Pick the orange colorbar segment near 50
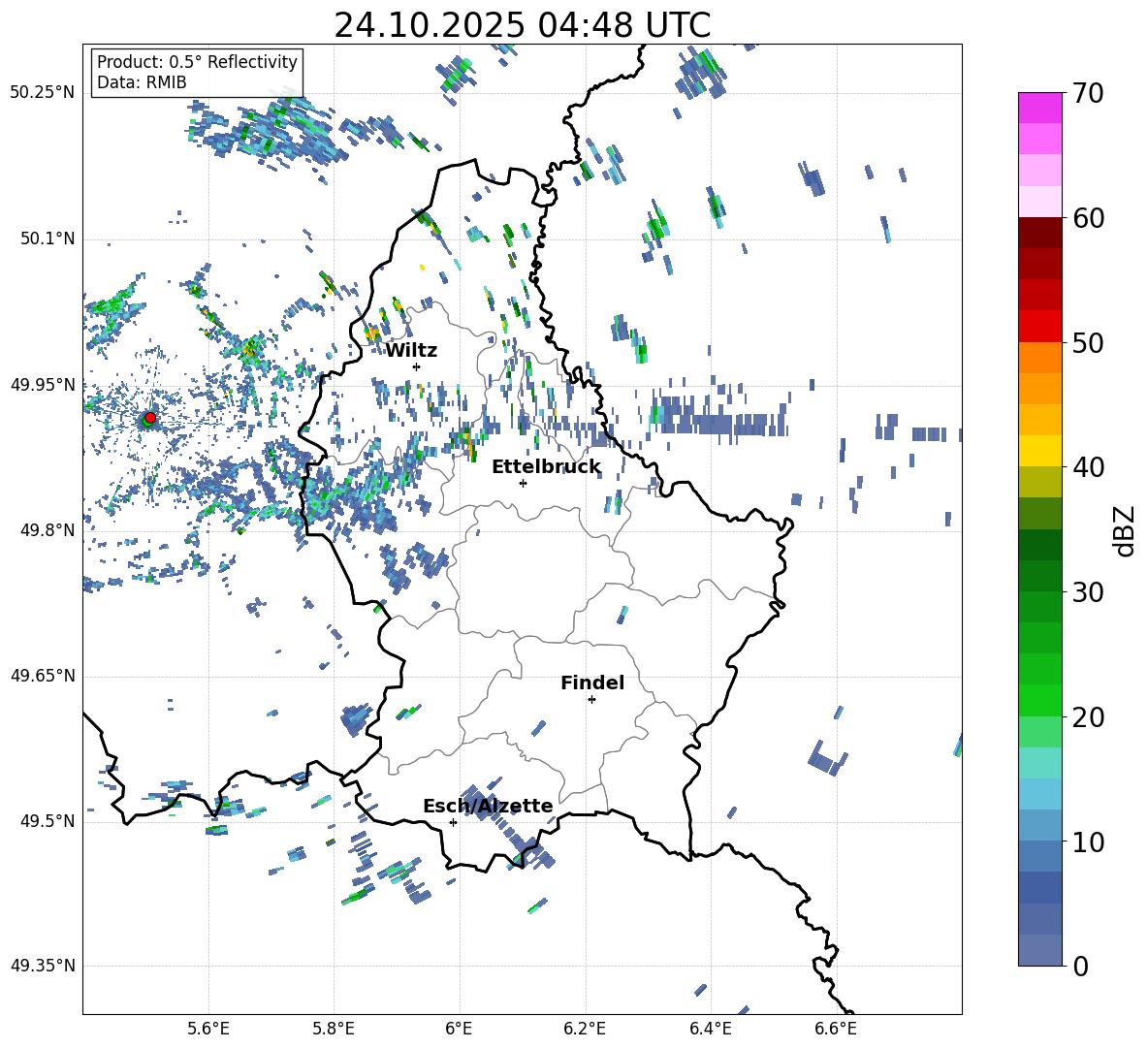This screenshot has height=1048, width=1148. (1040, 357)
